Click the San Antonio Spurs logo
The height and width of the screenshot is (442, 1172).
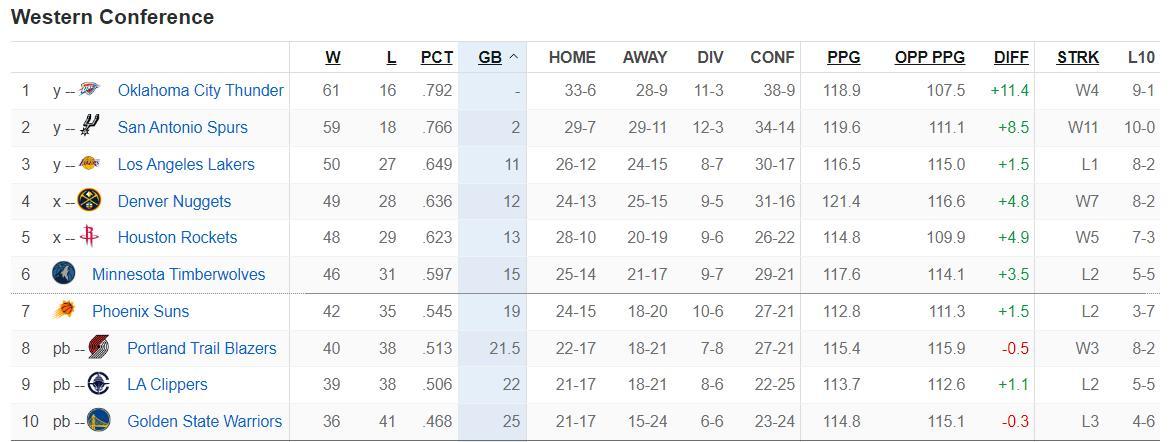point(89,127)
